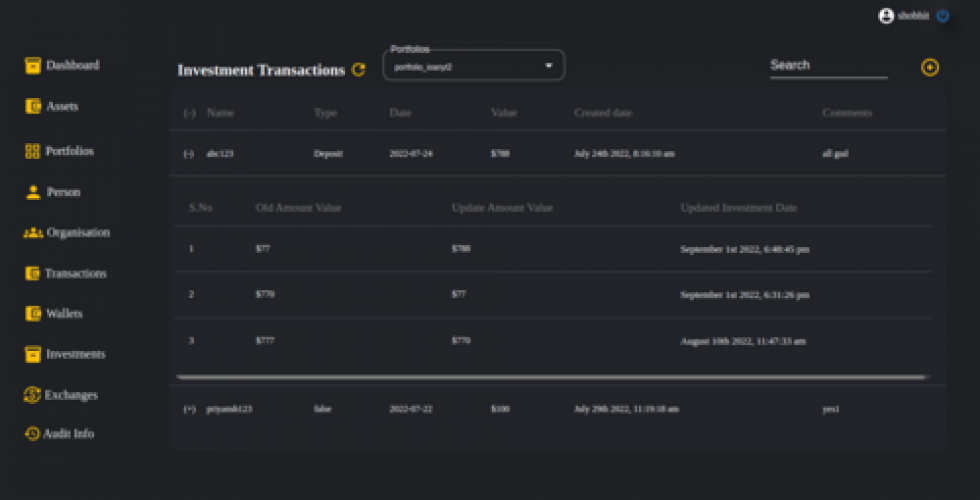Viewport: 980px width, 500px height.
Task: Click the September 1st 2022, 6:31:26 pm cell
Action: point(745,295)
